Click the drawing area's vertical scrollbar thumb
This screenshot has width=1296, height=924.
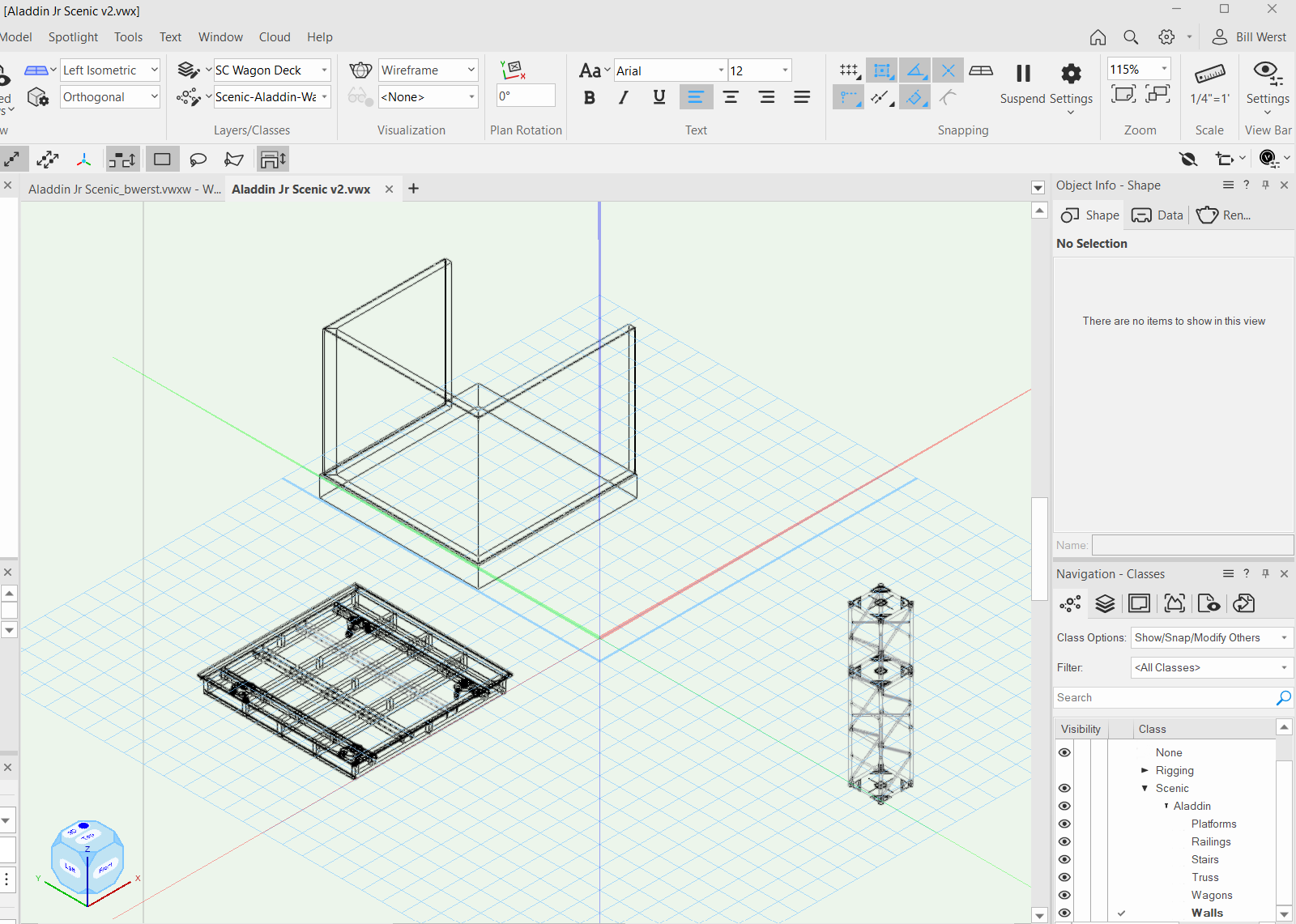point(1039,548)
